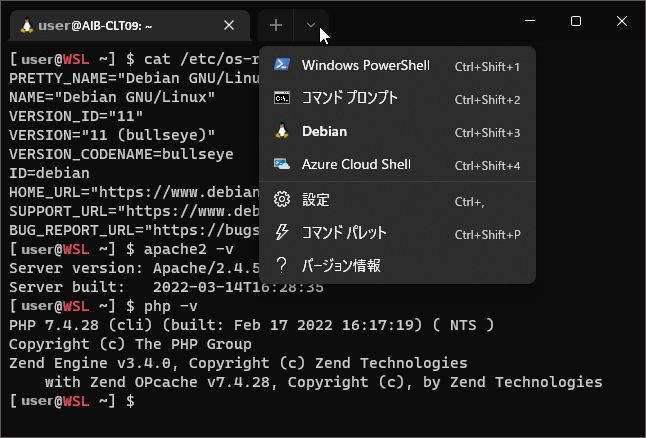Viewport: 646px width, 438px height.
Task: Click the Ctrl+, shortcut label
Action: (x=470, y=201)
